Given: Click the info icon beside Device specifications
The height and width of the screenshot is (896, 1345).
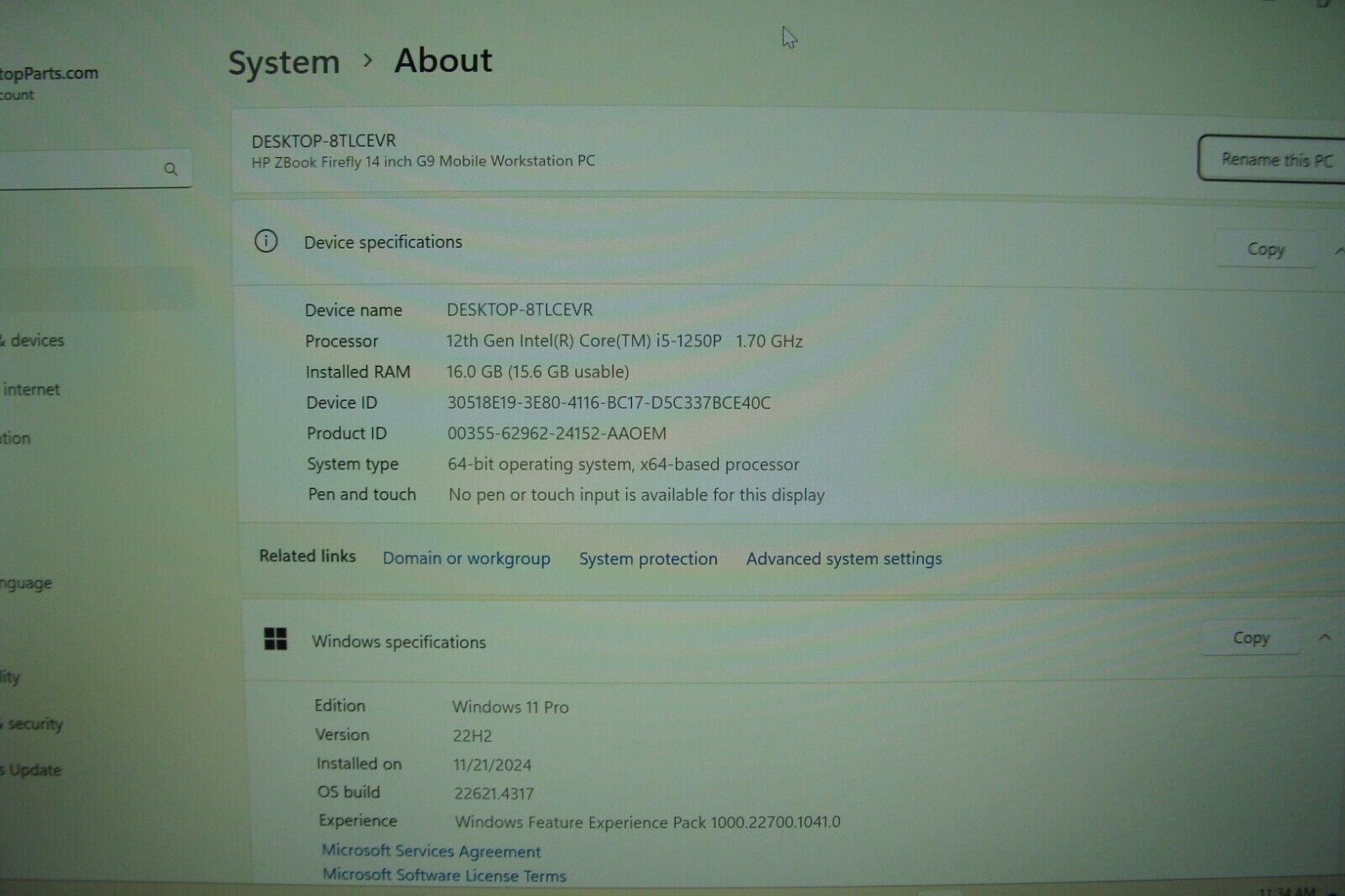Looking at the screenshot, I should click(267, 242).
